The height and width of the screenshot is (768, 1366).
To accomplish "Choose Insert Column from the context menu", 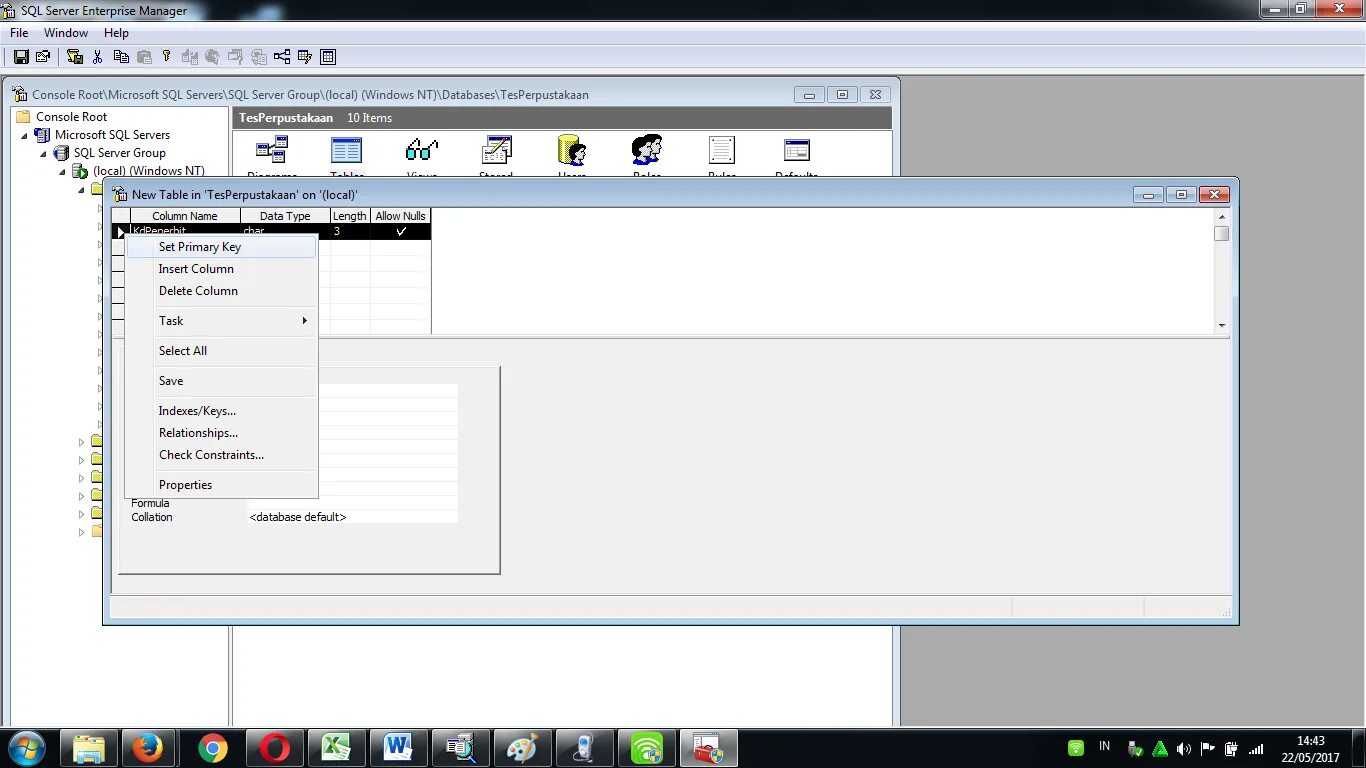I will pos(221,269).
